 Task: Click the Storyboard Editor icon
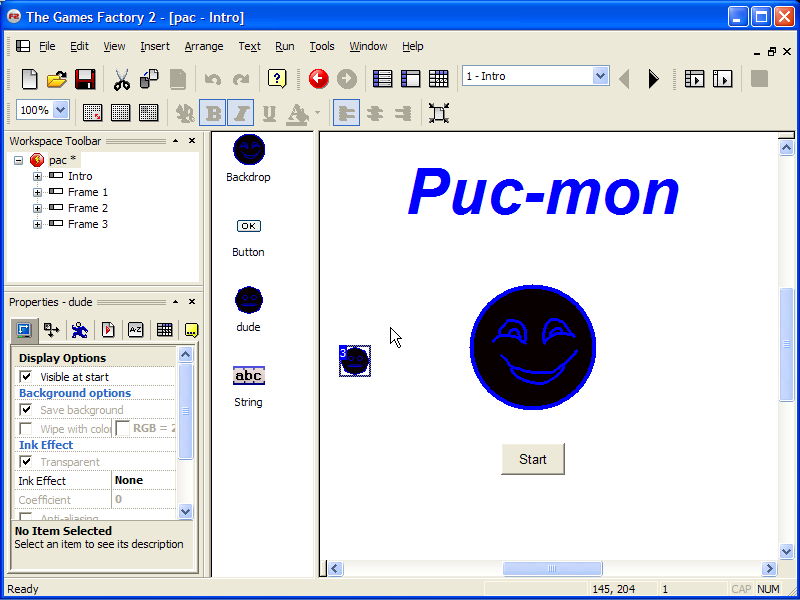(x=382, y=79)
